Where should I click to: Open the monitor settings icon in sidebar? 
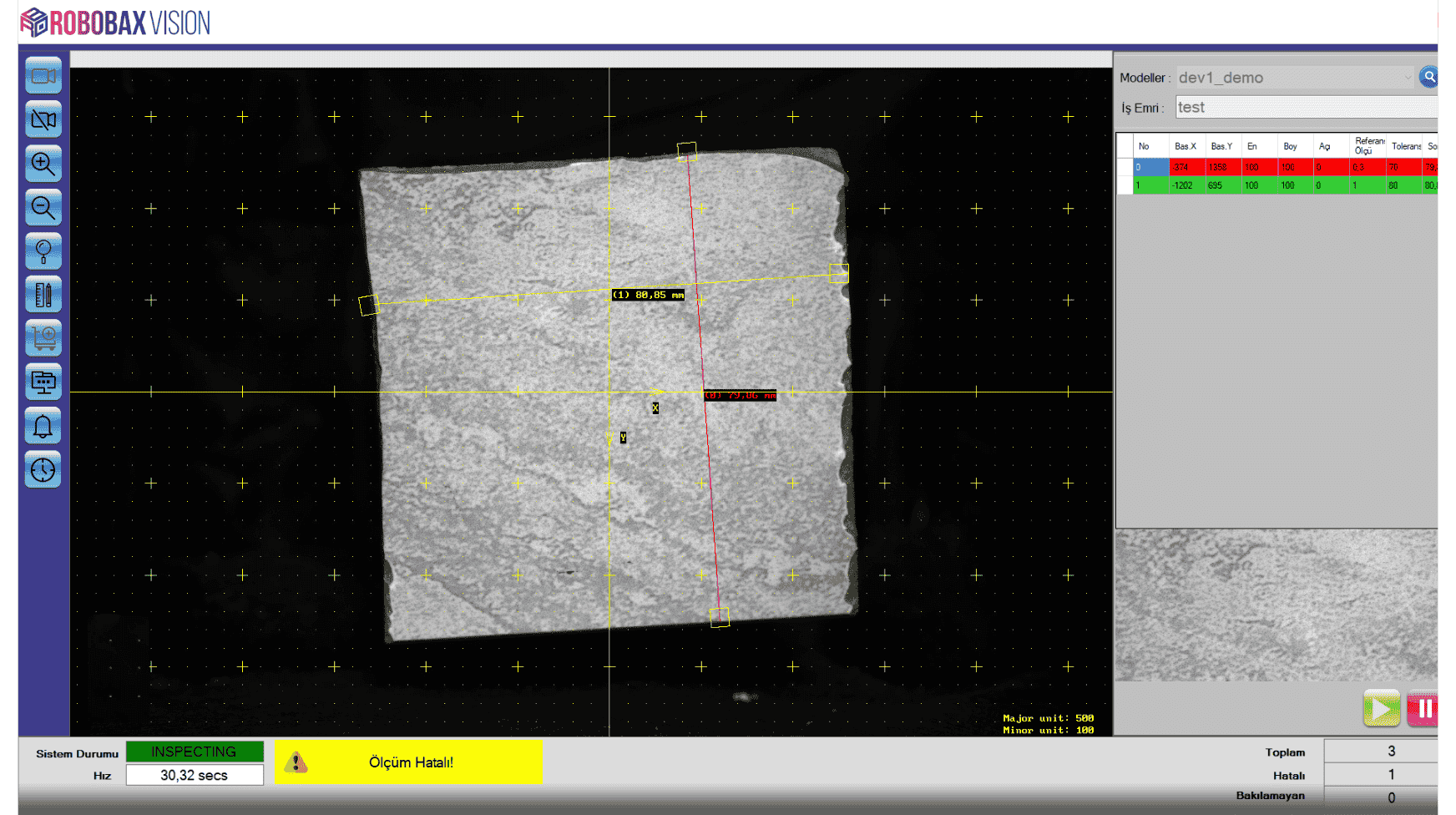[x=43, y=382]
